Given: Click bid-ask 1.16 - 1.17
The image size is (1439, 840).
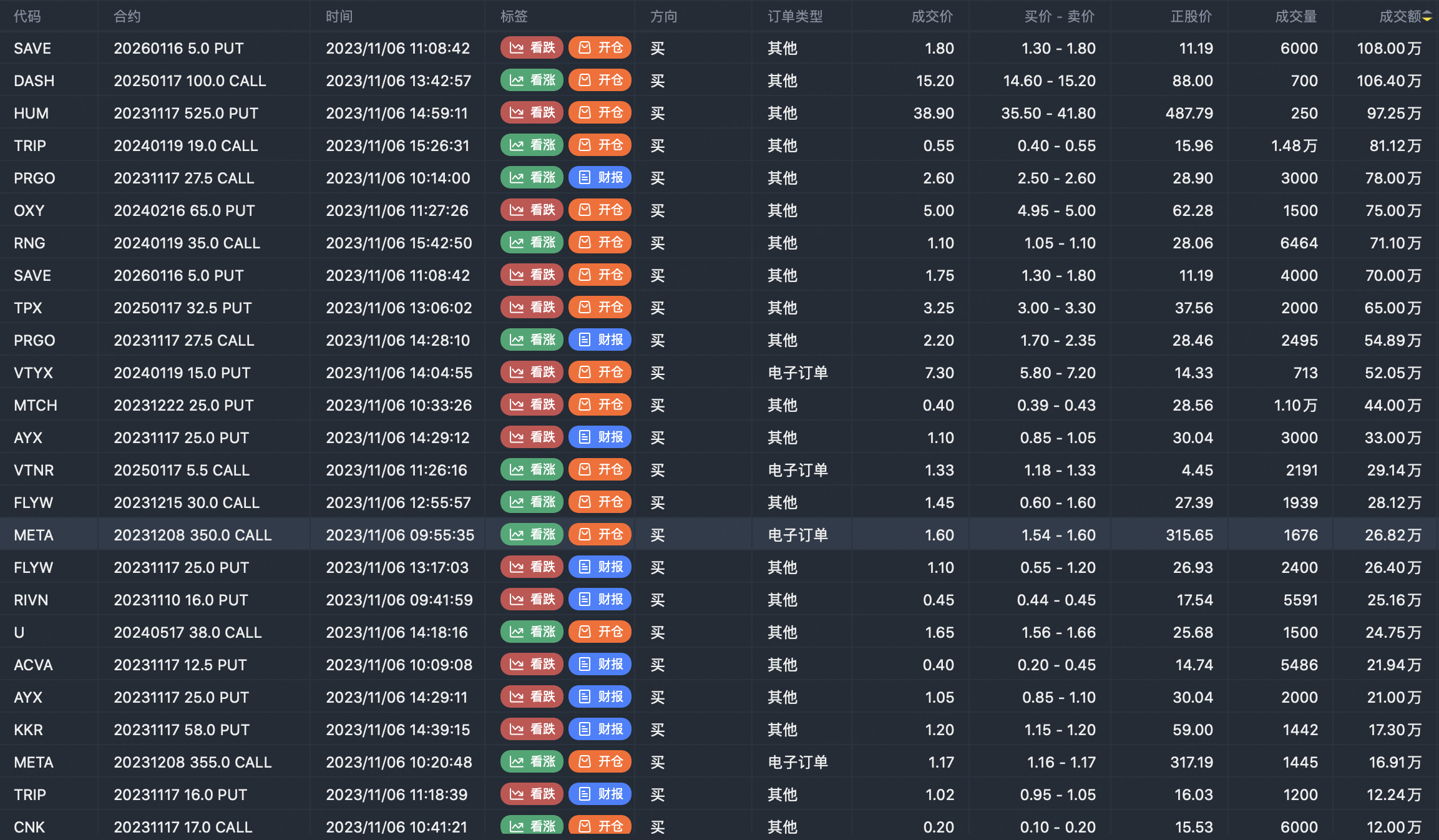Looking at the screenshot, I should tap(1061, 762).
